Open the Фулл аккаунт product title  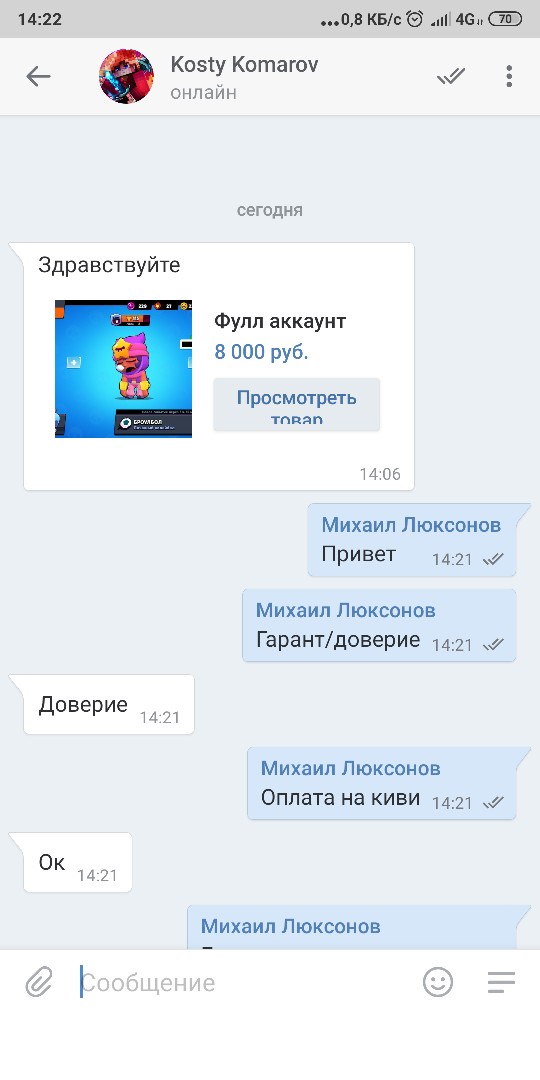280,321
